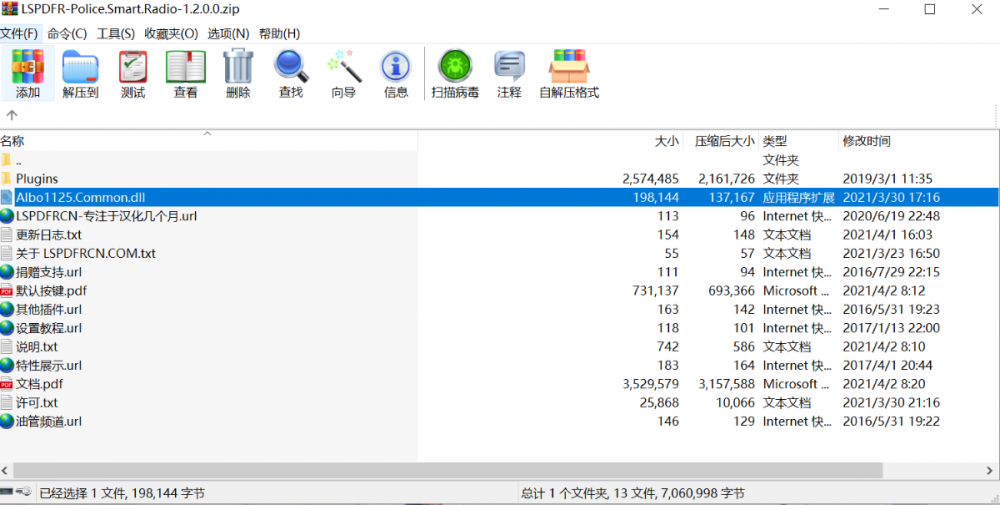Click the 应用程序扩展 type cell
Viewport: 1000px width, 505px height.
797,197
